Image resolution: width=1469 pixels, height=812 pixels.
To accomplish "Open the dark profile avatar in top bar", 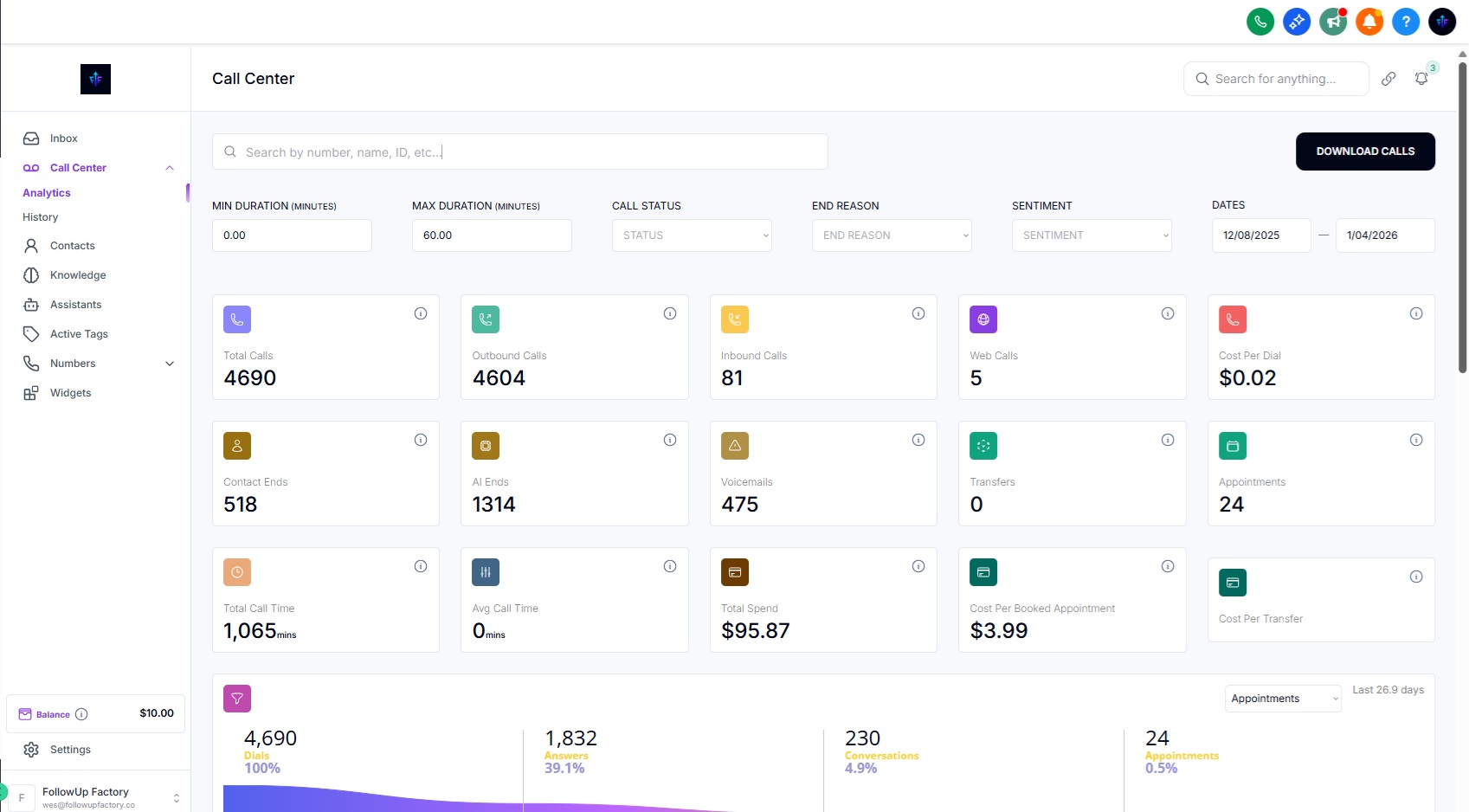I will pyautogui.click(x=1442, y=22).
